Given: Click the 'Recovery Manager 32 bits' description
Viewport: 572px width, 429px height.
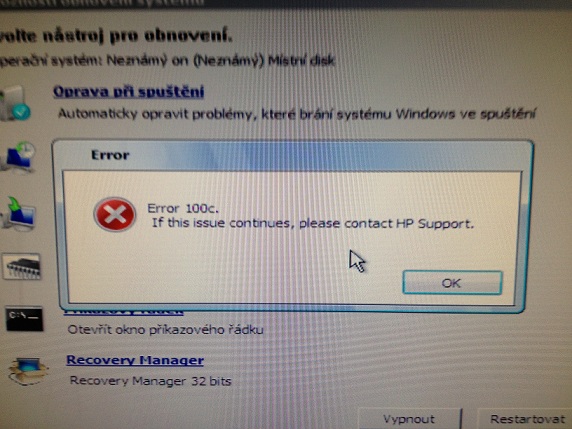Looking at the screenshot, I should 151,381.
